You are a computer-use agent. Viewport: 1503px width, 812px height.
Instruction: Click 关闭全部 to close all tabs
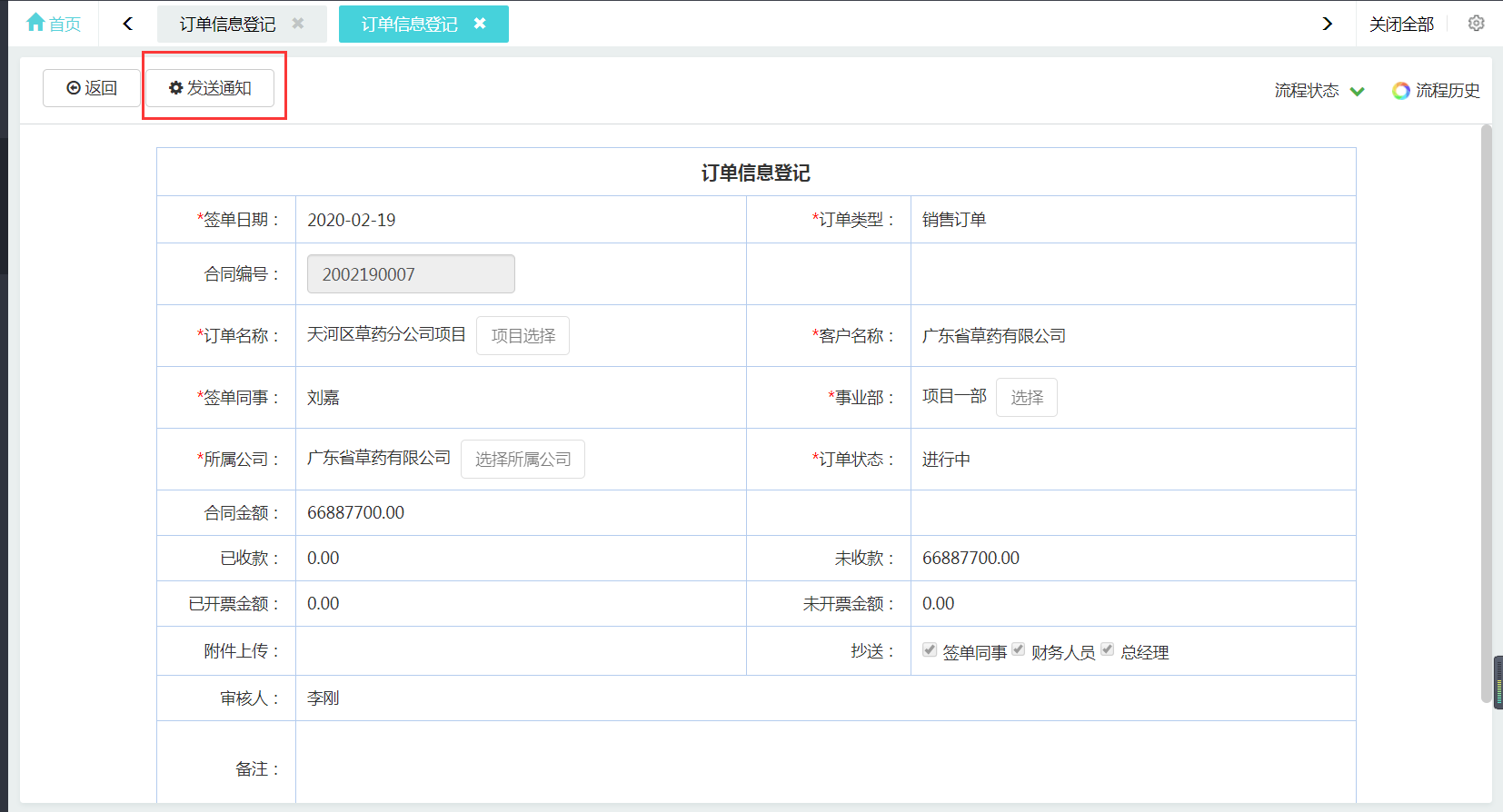[x=1401, y=25]
